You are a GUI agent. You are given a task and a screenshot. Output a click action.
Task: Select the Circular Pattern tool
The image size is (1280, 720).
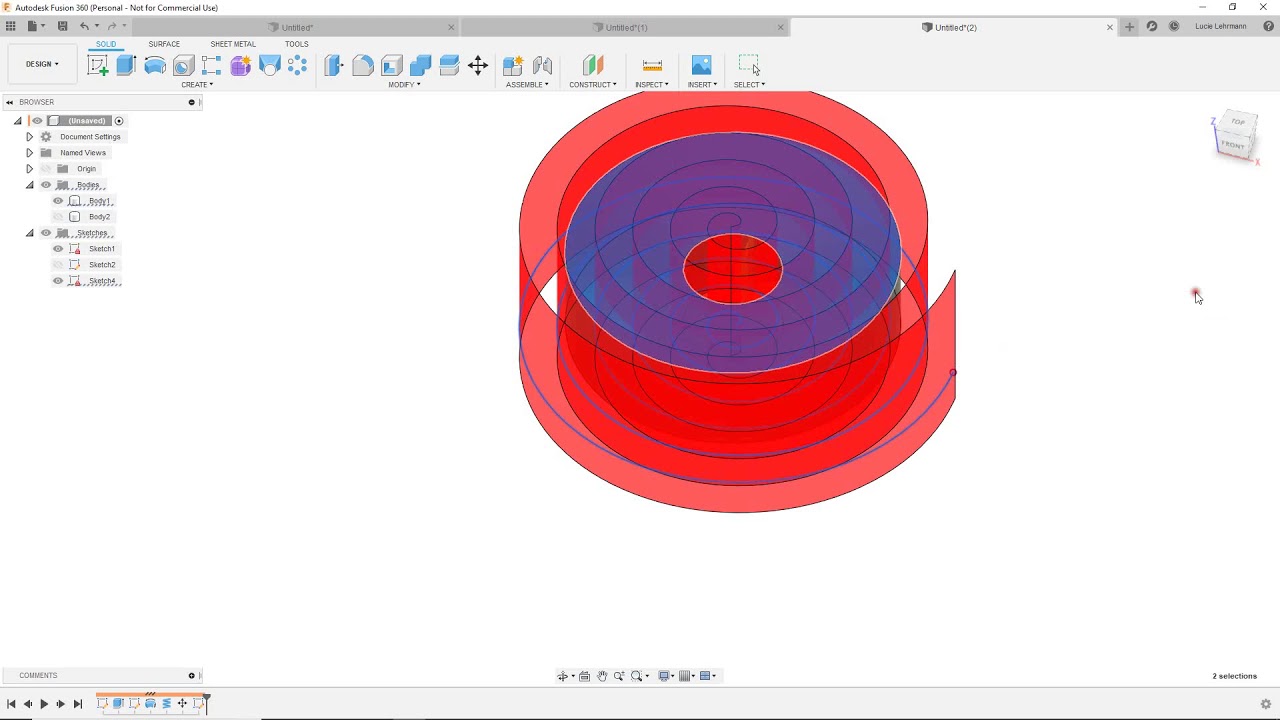297,66
